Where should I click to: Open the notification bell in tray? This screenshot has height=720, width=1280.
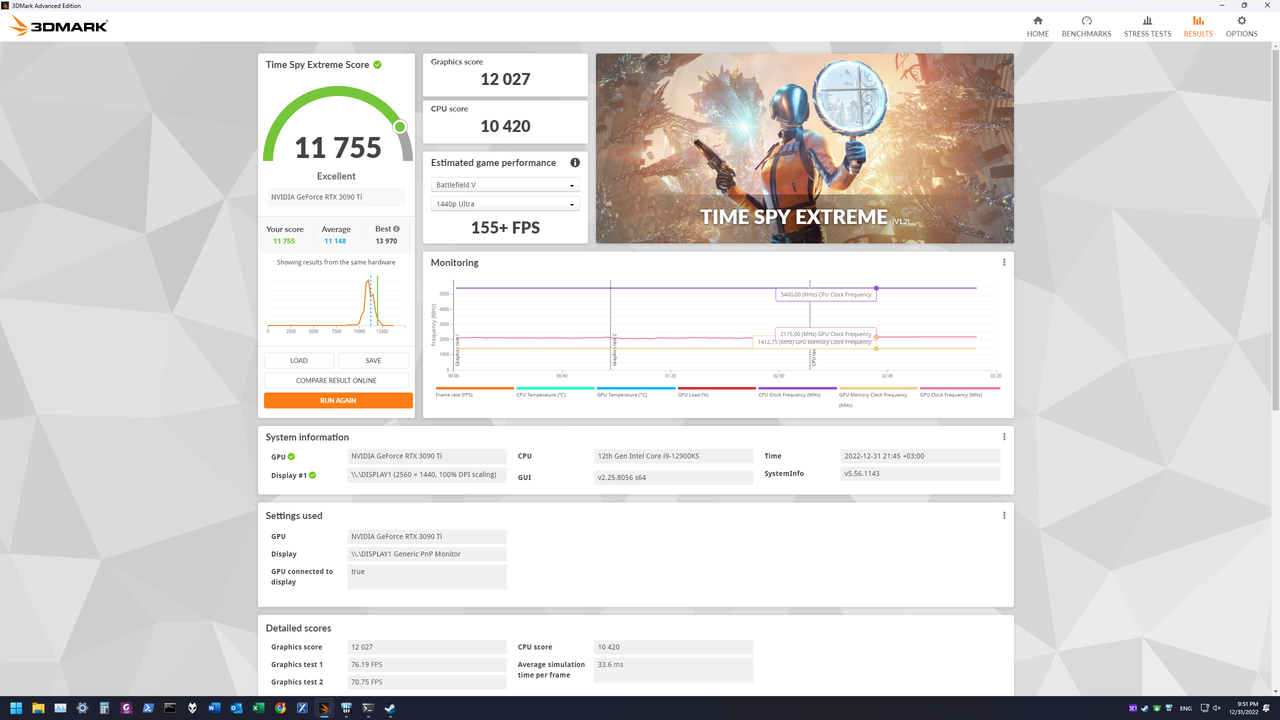1266,708
